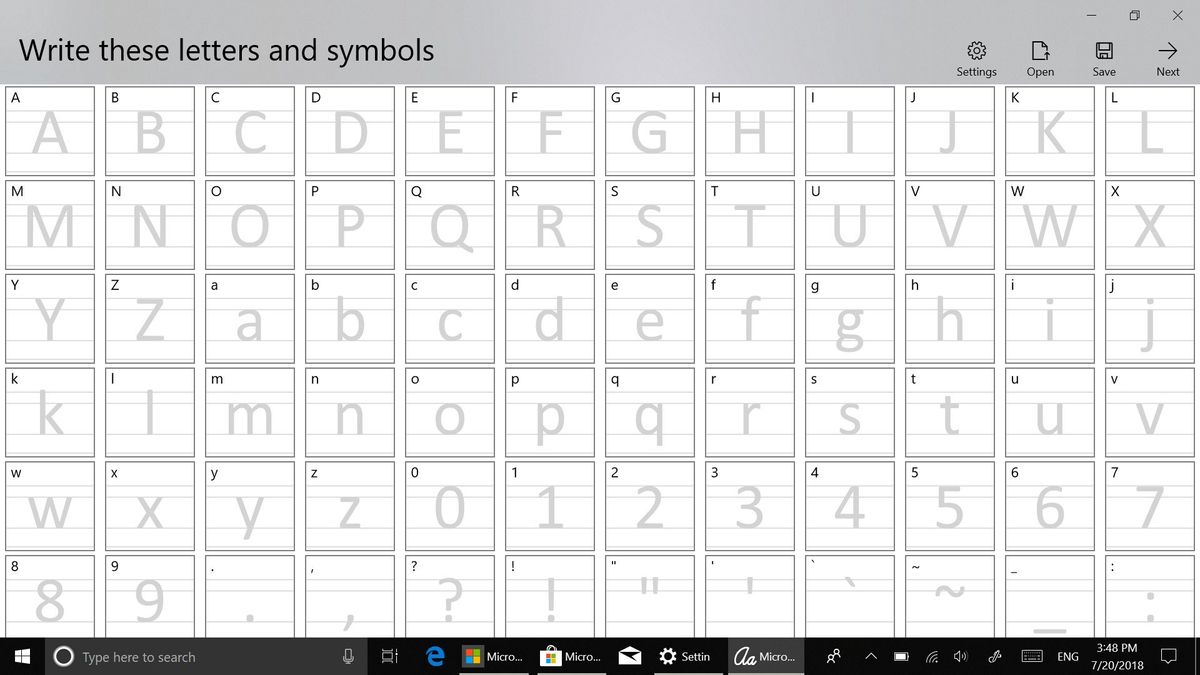Click the search bar microphone icon
The height and width of the screenshot is (675, 1200).
347,657
